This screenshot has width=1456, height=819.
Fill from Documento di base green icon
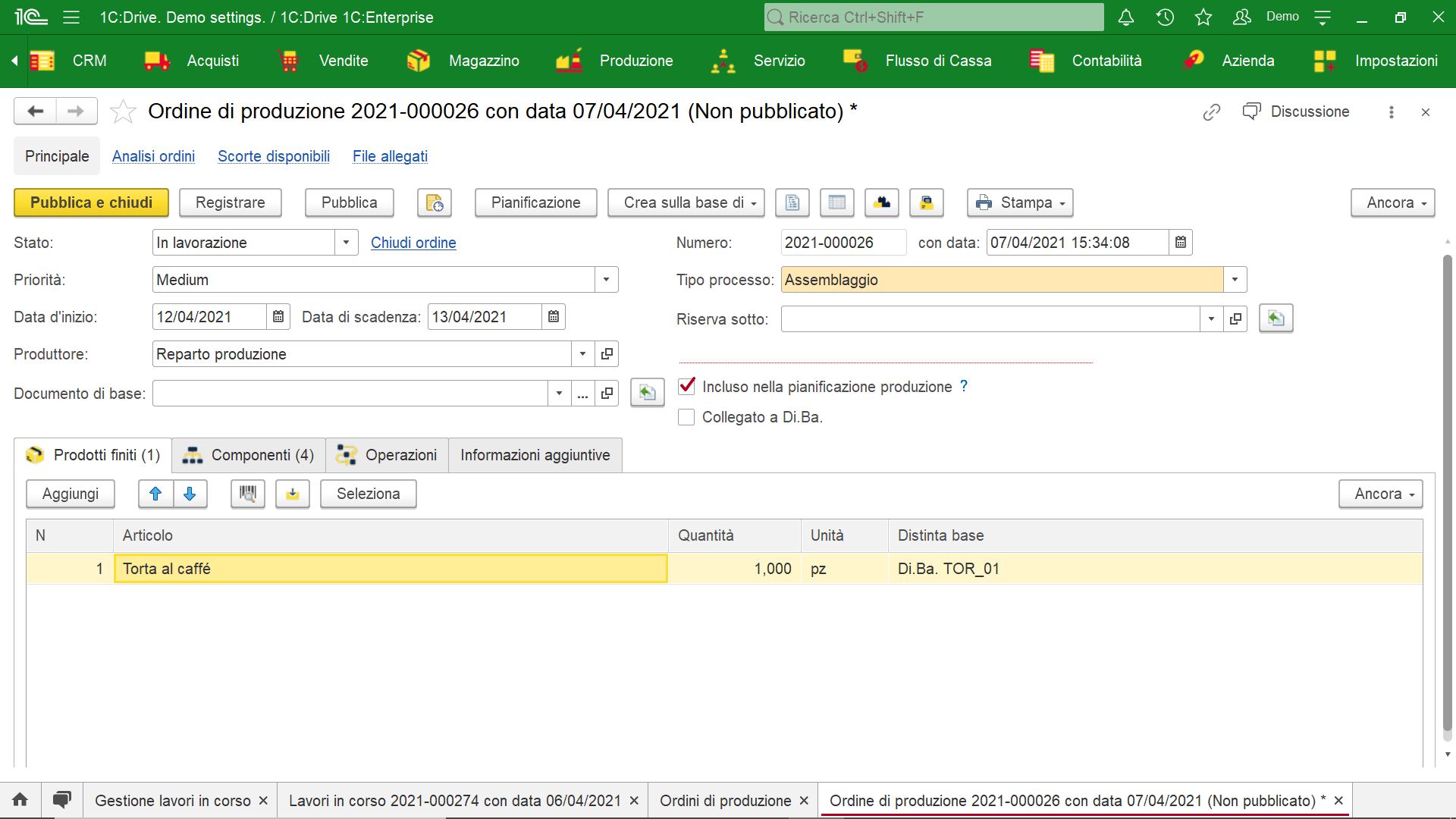pos(648,393)
